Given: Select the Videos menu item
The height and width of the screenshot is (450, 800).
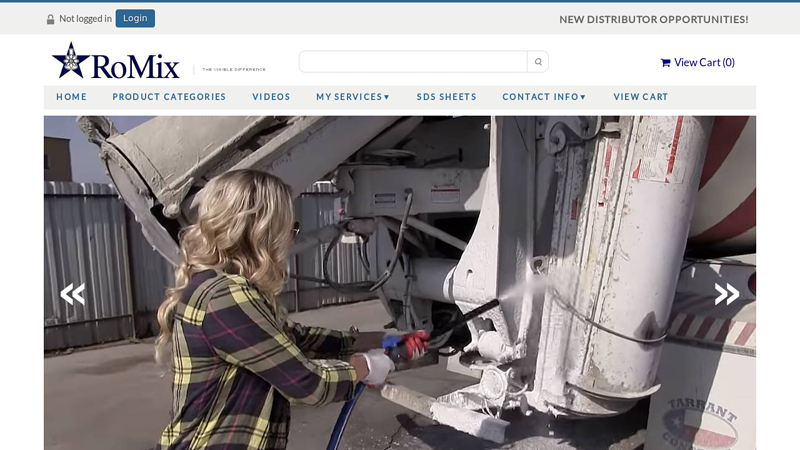Looking at the screenshot, I should [271, 97].
